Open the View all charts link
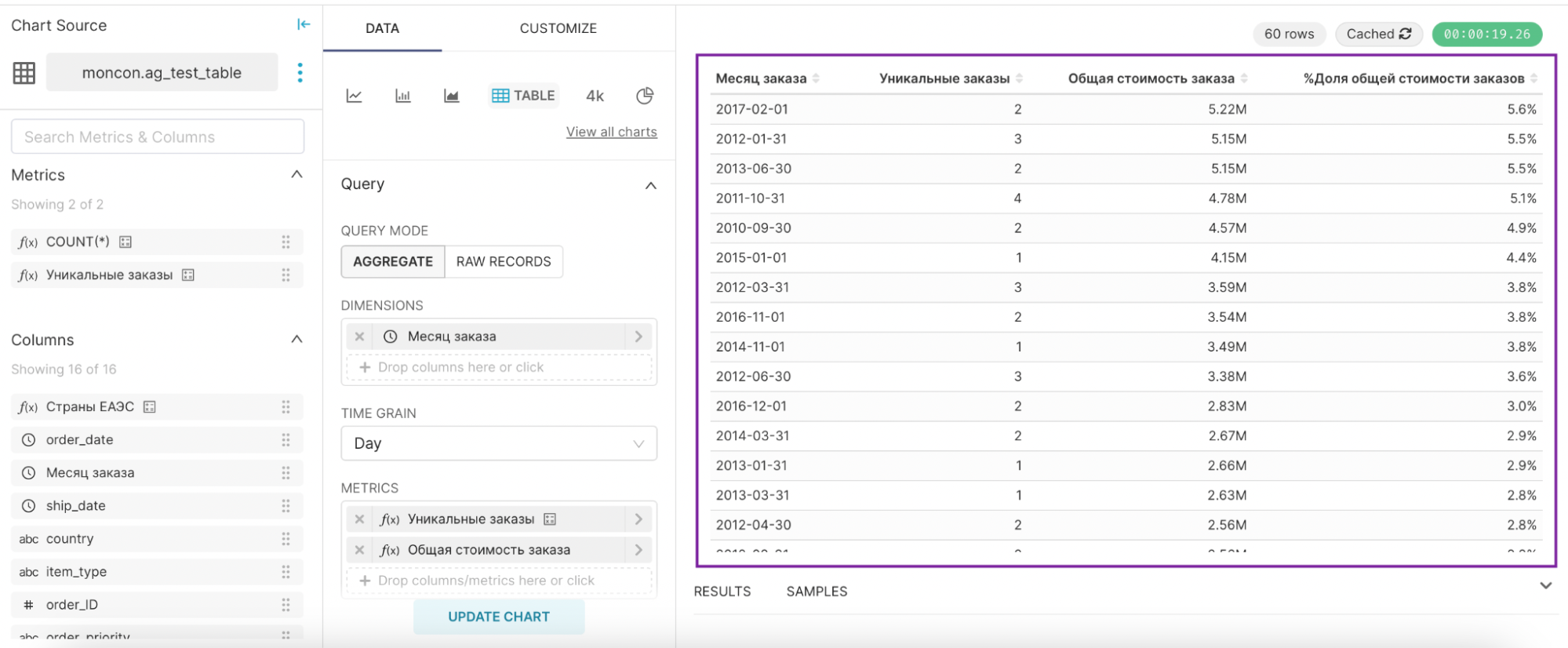The width and height of the screenshot is (1568, 648). pos(612,132)
